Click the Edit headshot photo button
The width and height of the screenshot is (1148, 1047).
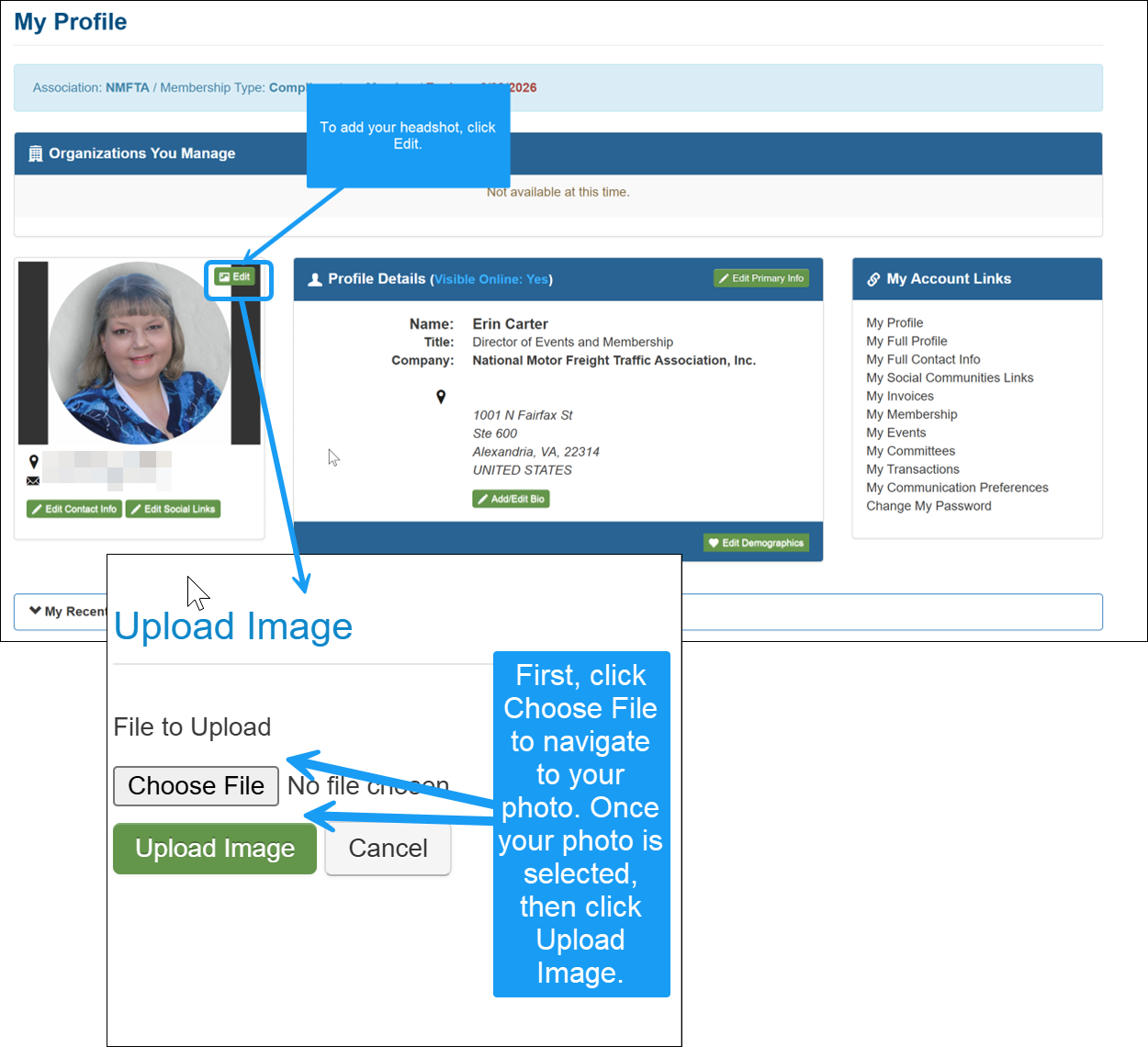tap(234, 276)
